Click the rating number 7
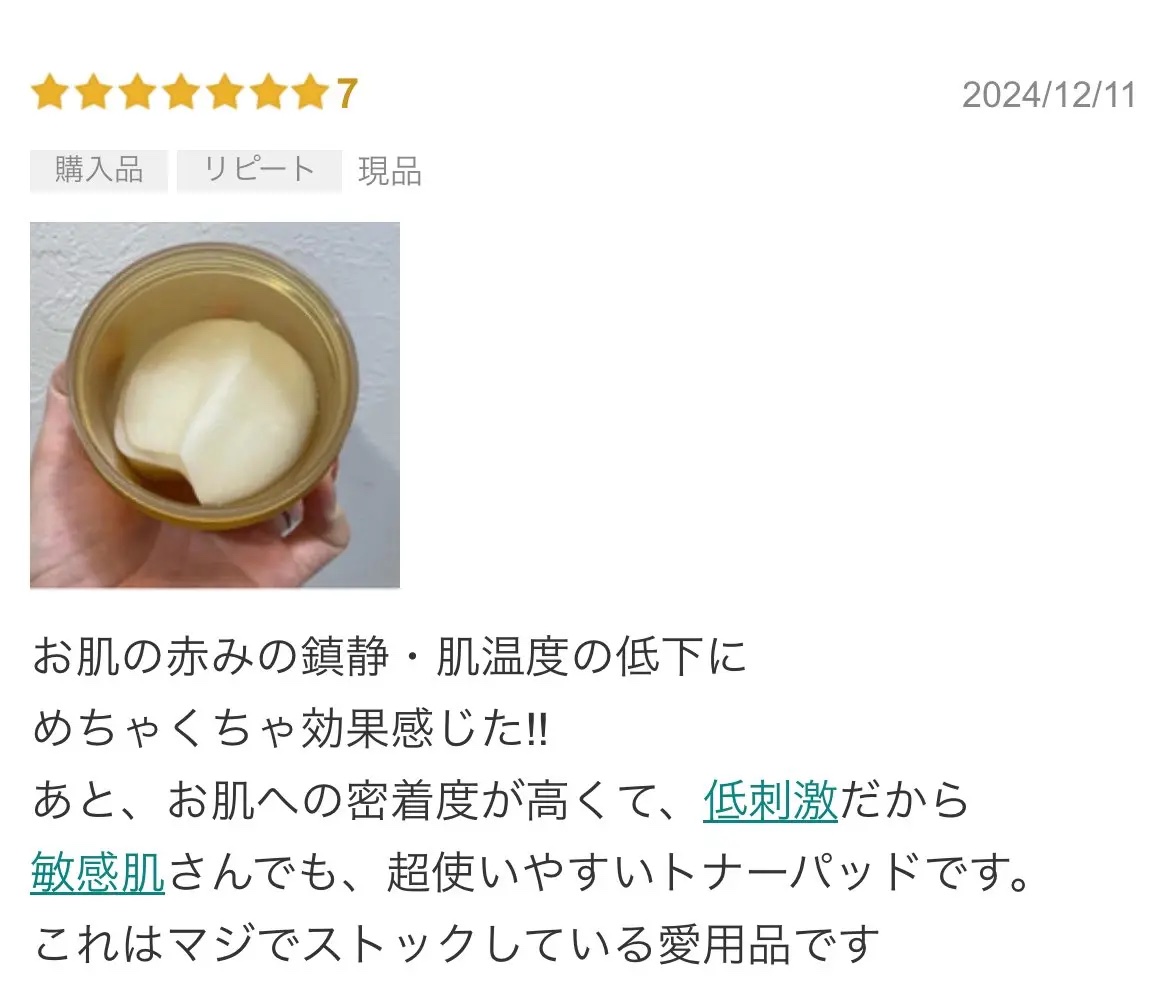The image size is (1170, 994). point(347,94)
